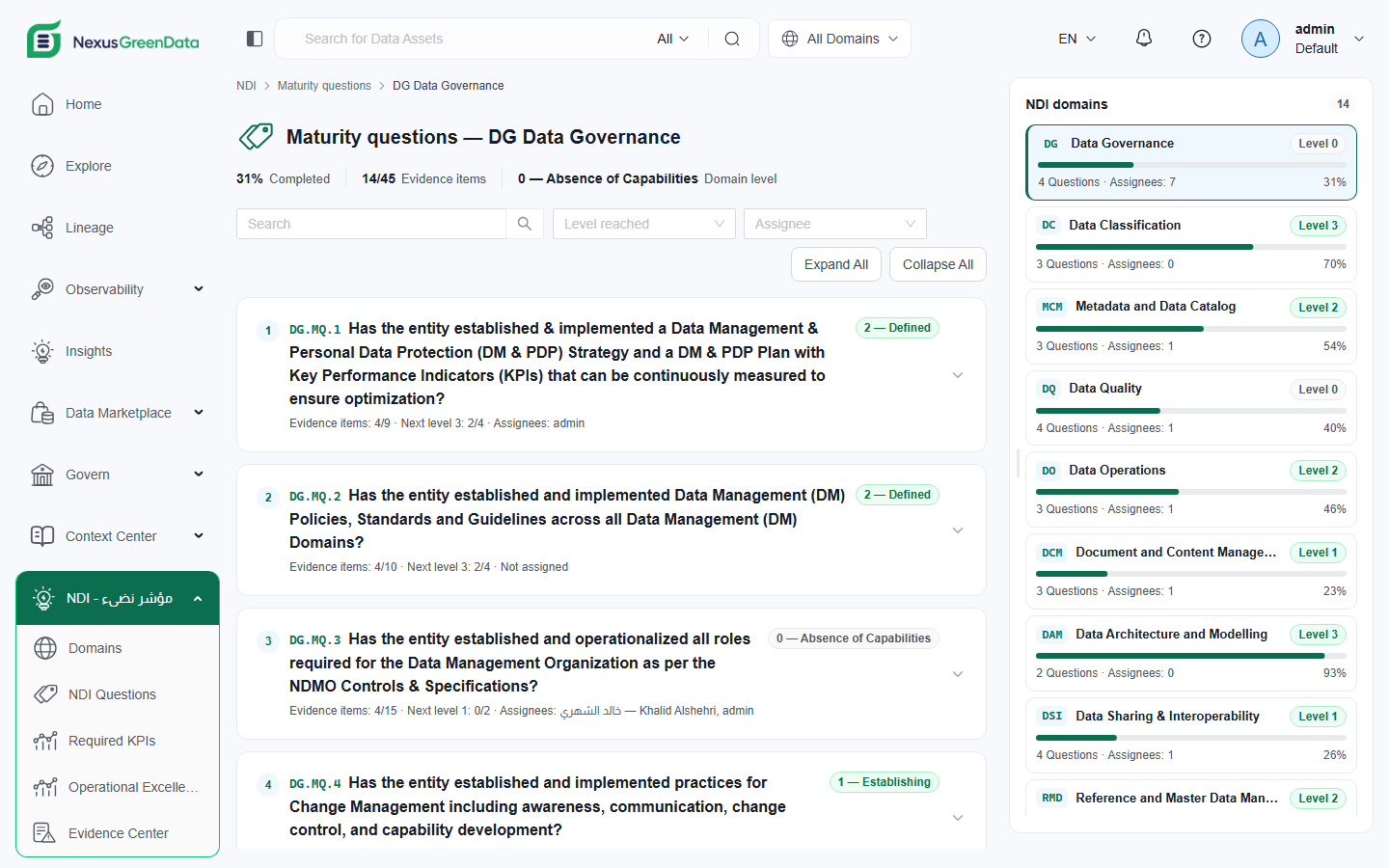This screenshot has height=868, width=1389.
Task: Click the questions list search magnifier
Action: click(525, 224)
